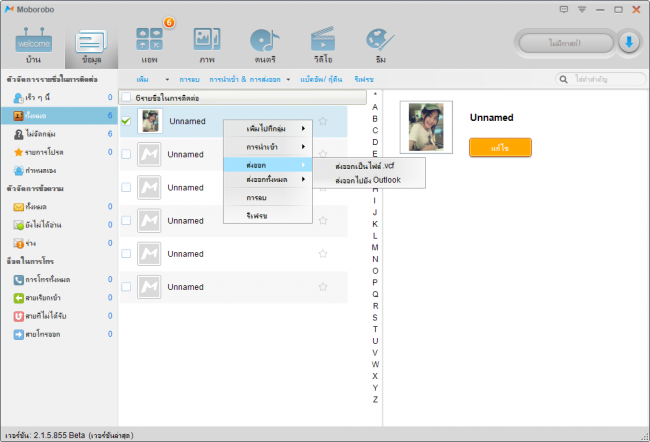Choose การลบ in the context menu
Viewport: 650px width, 442px height.
268,197
